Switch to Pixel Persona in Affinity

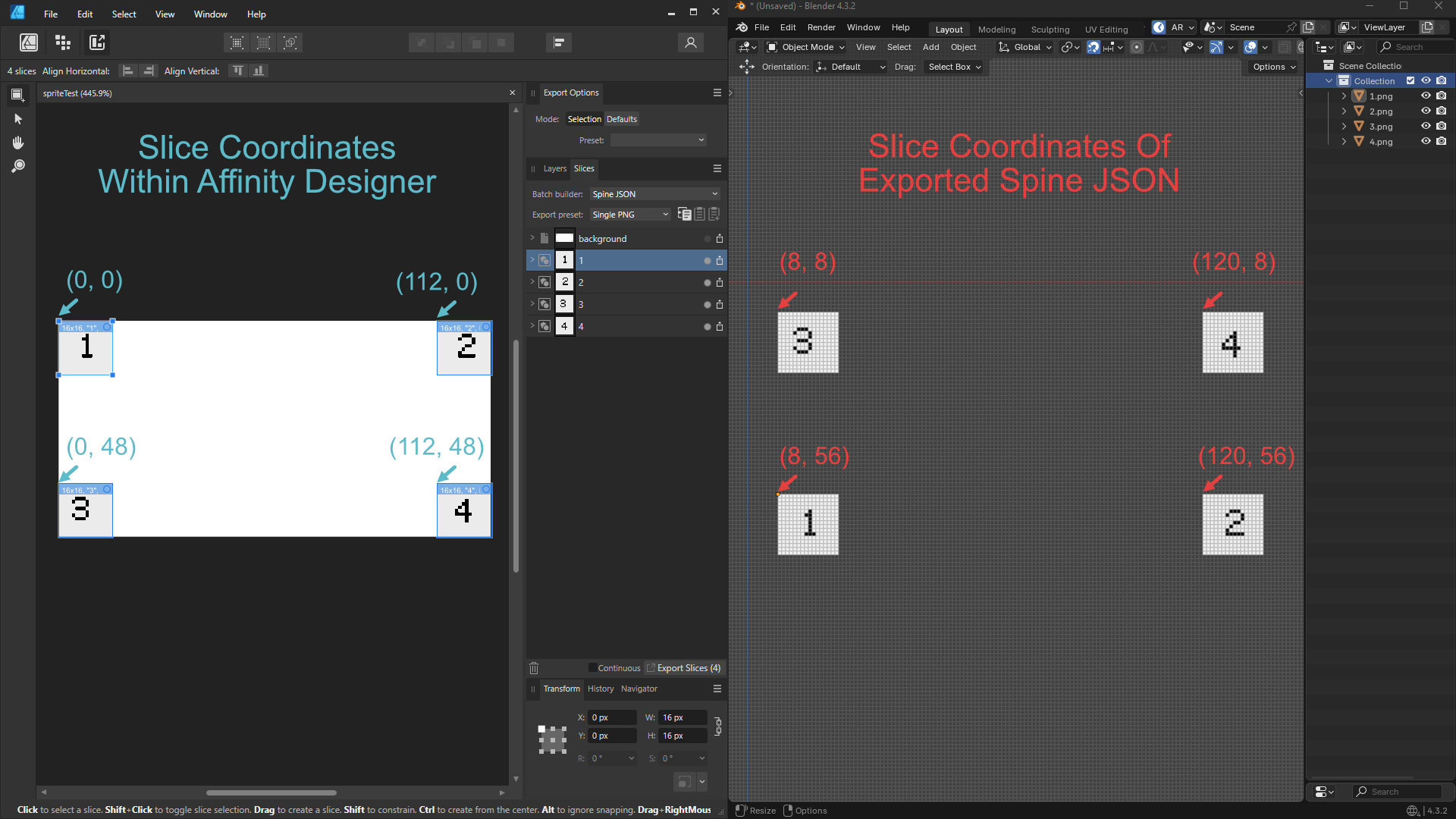pyautogui.click(x=63, y=42)
